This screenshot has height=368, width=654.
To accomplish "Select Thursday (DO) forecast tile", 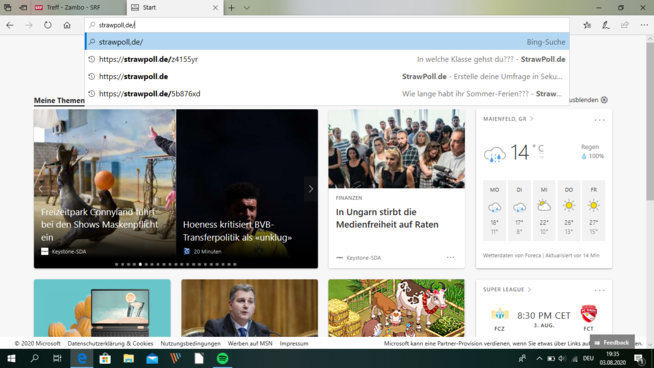I will tap(568, 211).
